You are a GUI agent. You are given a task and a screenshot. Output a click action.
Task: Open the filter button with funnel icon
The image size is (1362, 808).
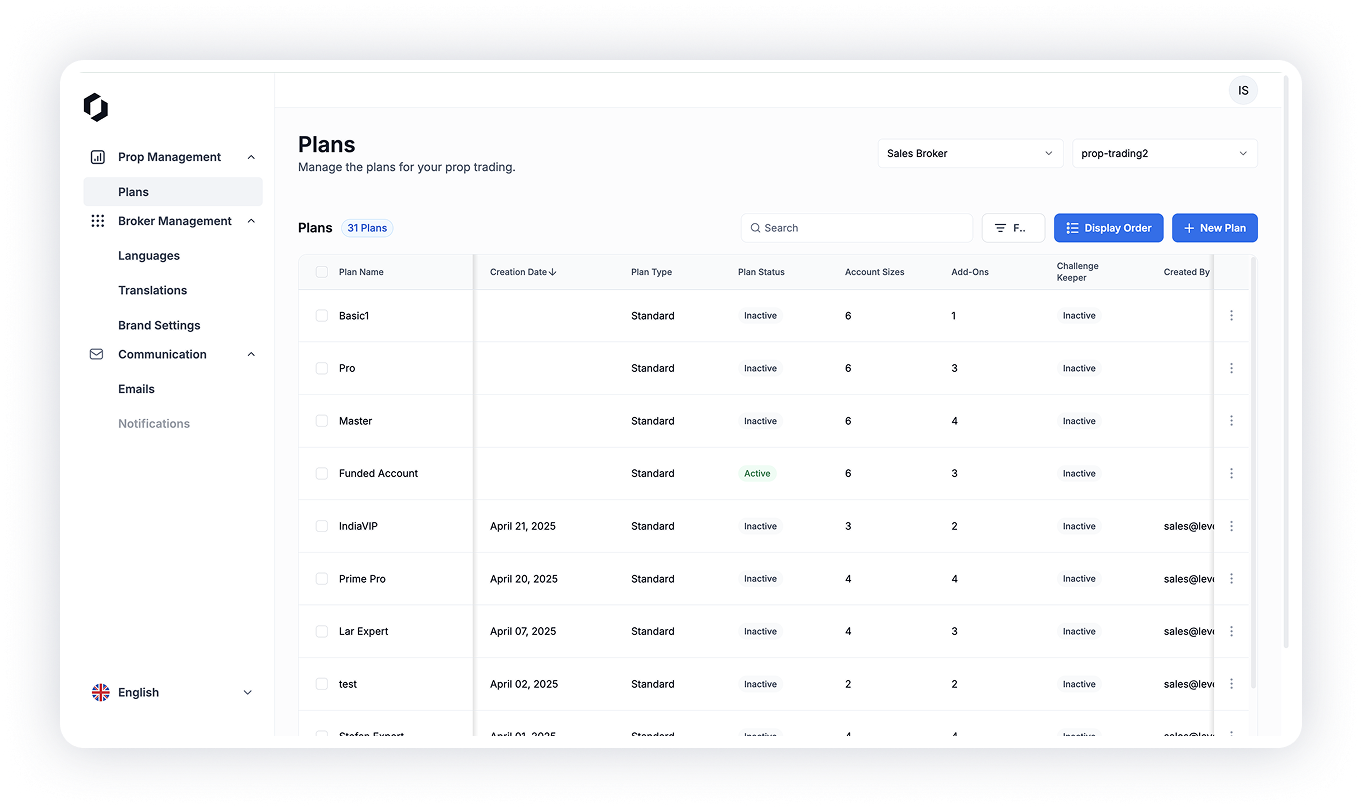[x=1012, y=228]
